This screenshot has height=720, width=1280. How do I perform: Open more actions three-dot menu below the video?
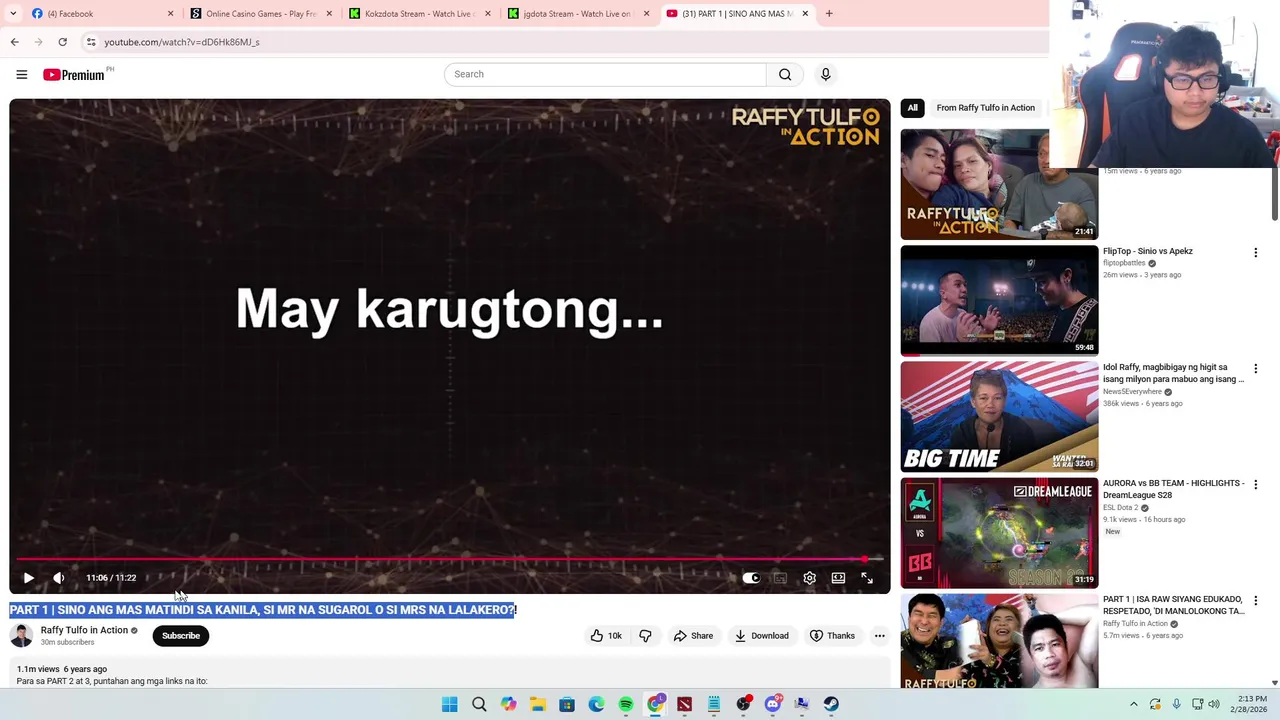(880, 636)
